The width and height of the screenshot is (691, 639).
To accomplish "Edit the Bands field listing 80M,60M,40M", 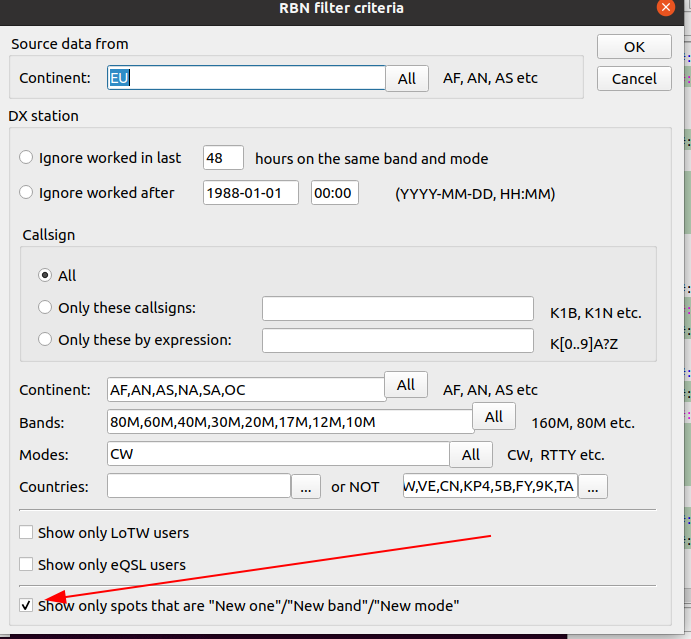I will click(290, 422).
